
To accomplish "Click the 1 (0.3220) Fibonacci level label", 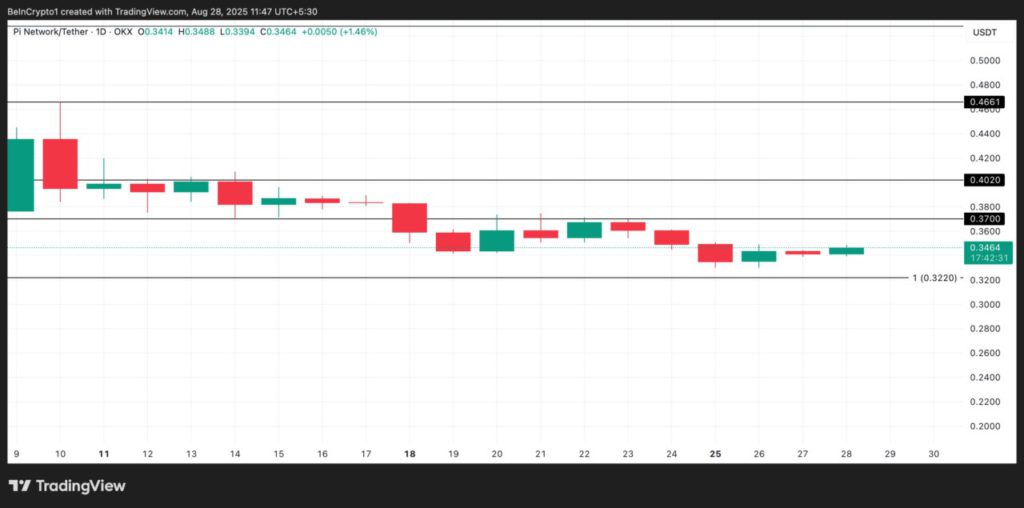I will pyautogui.click(x=937, y=277).
